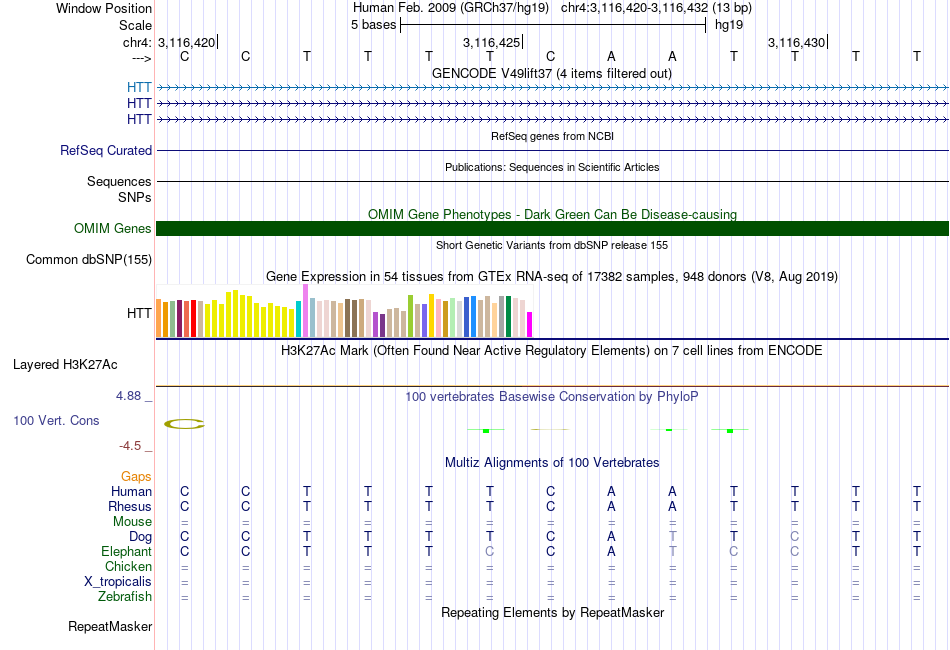Open Layered H3K27Ac track settings label
The width and height of the screenshot is (950, 650).
click(x=65, y=365)
